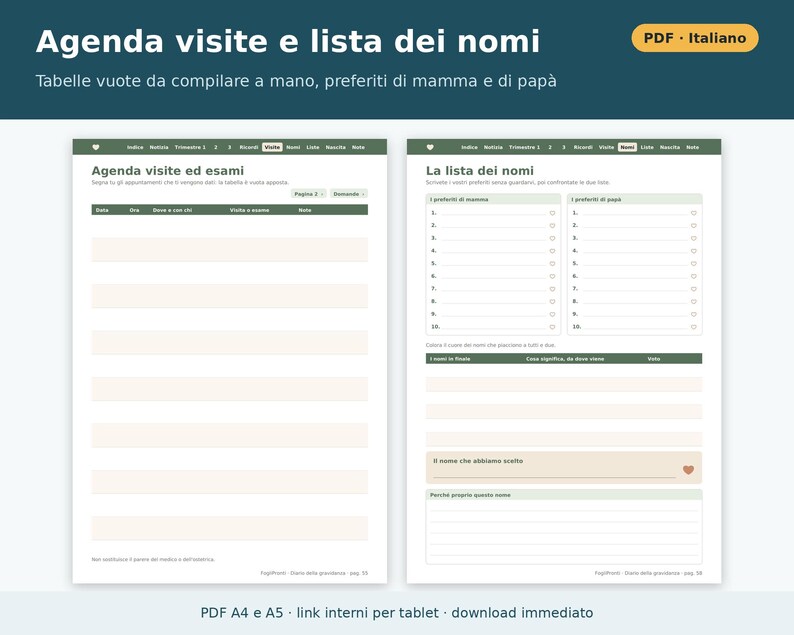Screen dimensions: 794x635
Task: Color heart for papà's name number 9
Action: pos(694,314)
